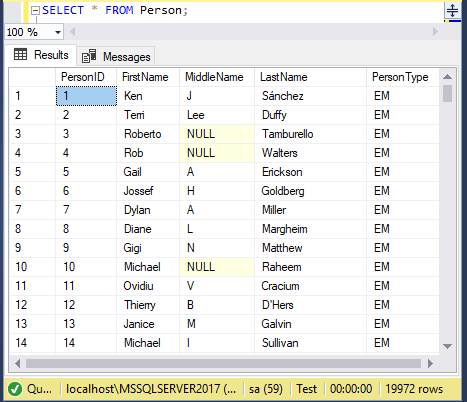Screen dimensions: 467x402
Task: Click the PersonType column header
Action: pyautogui.click(x=403, y=77)
